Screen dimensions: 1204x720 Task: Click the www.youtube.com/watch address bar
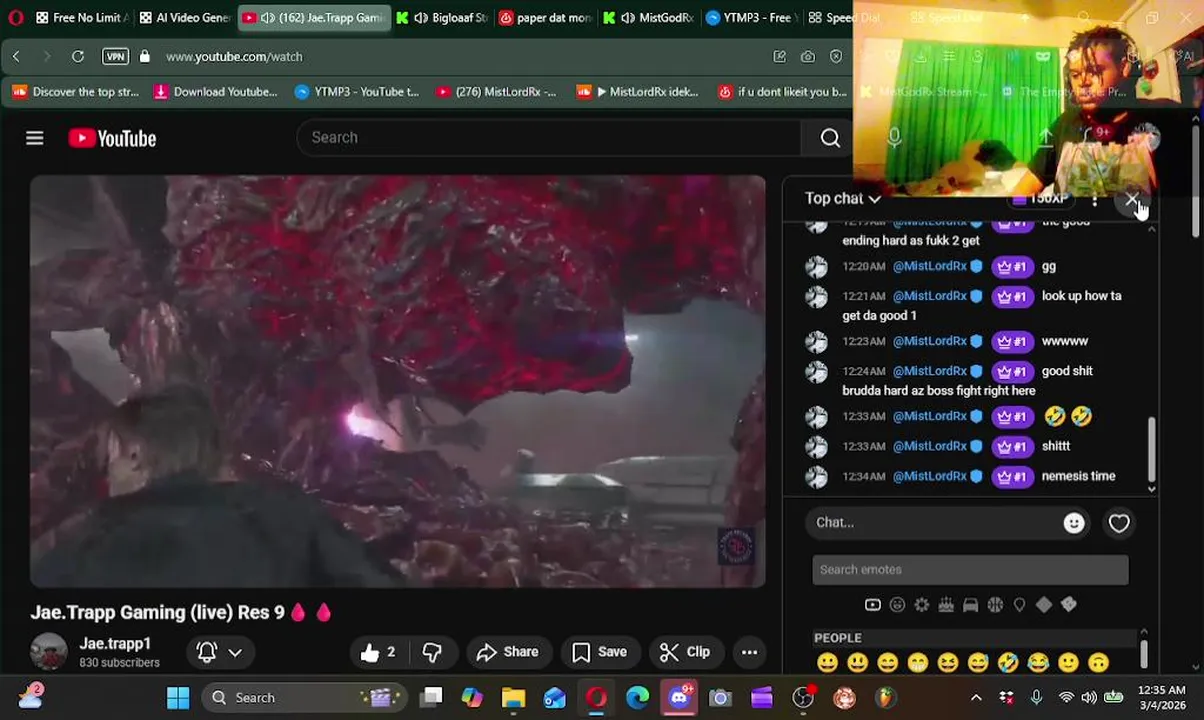(234, 57)
